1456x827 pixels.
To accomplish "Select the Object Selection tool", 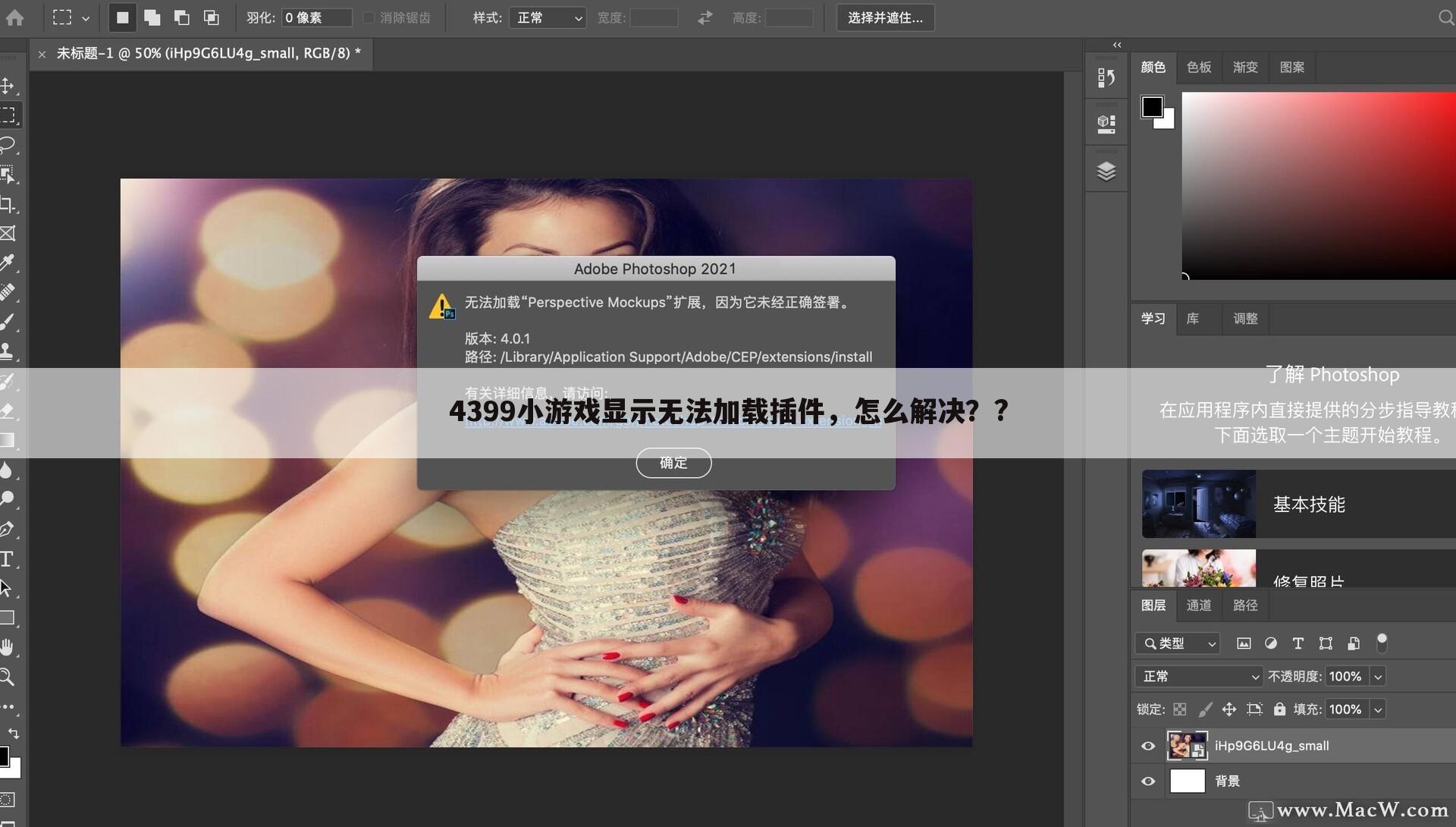I will 8,175.
